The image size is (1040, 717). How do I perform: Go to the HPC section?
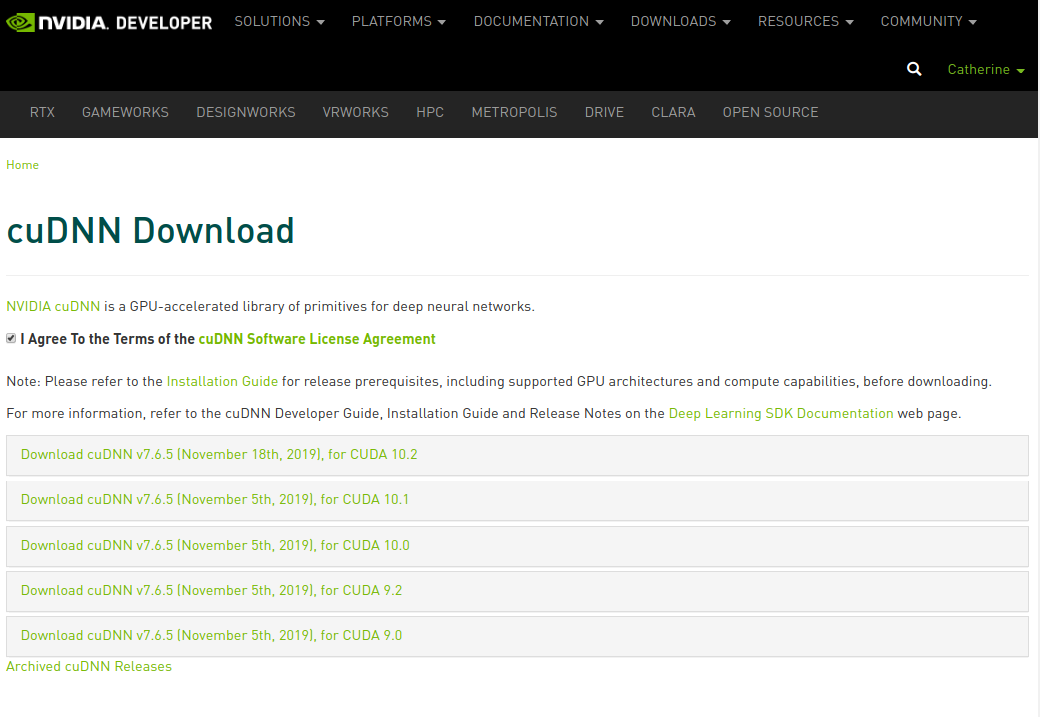pos(430,112)
